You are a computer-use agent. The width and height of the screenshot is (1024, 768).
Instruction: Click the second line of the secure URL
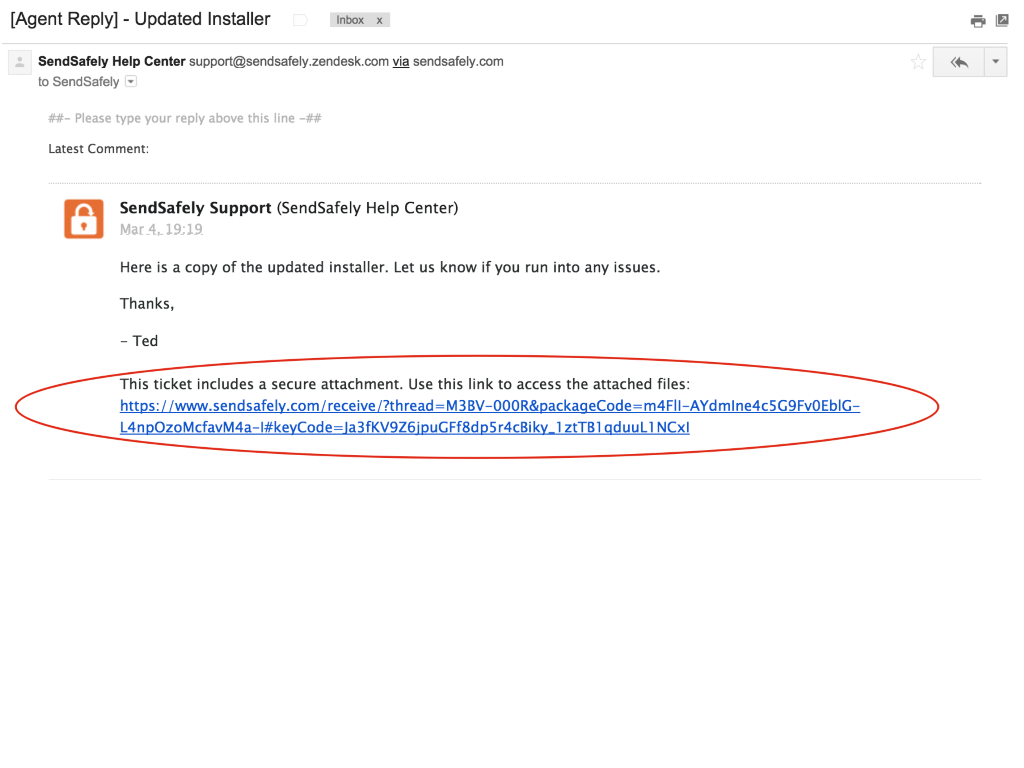(x=404, y=427)
